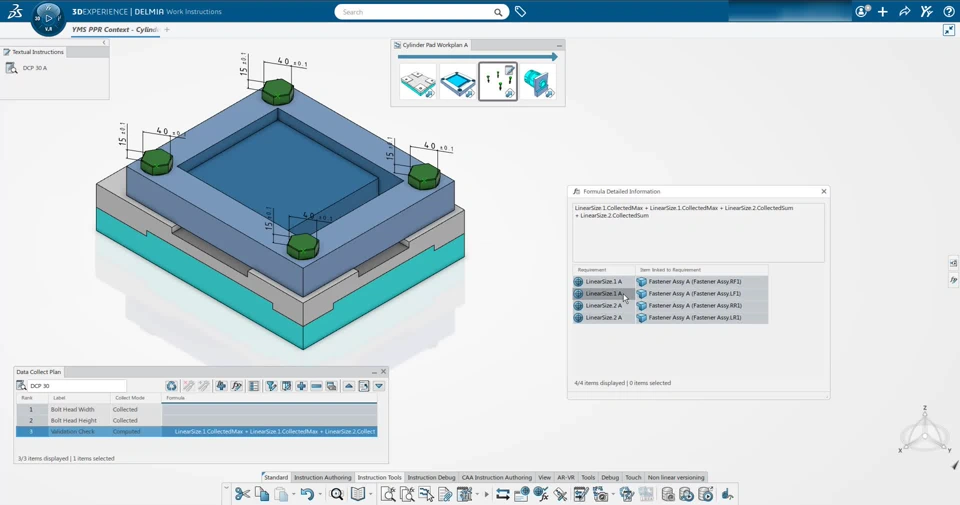The height and width of the screenshot is (505, 960).
Task: Click the blue minus remove-row icon
Action: pos(317,386)
